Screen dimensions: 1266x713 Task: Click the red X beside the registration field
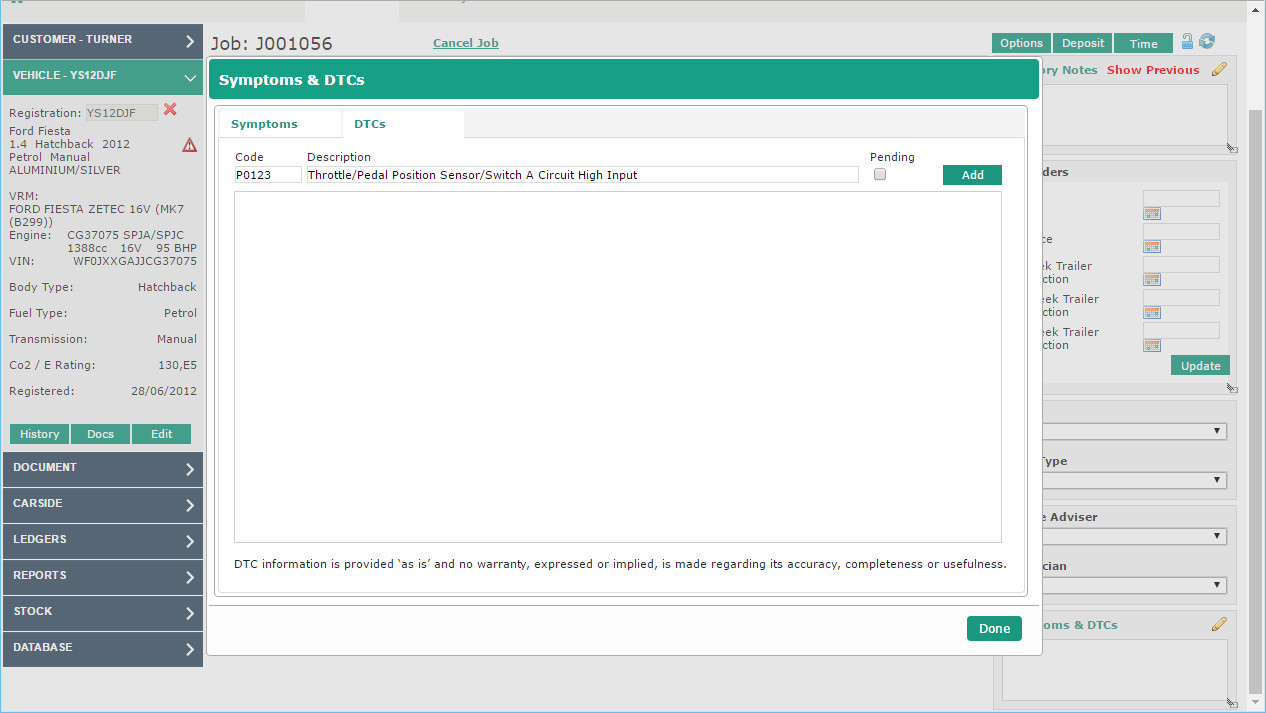point(170,110)
